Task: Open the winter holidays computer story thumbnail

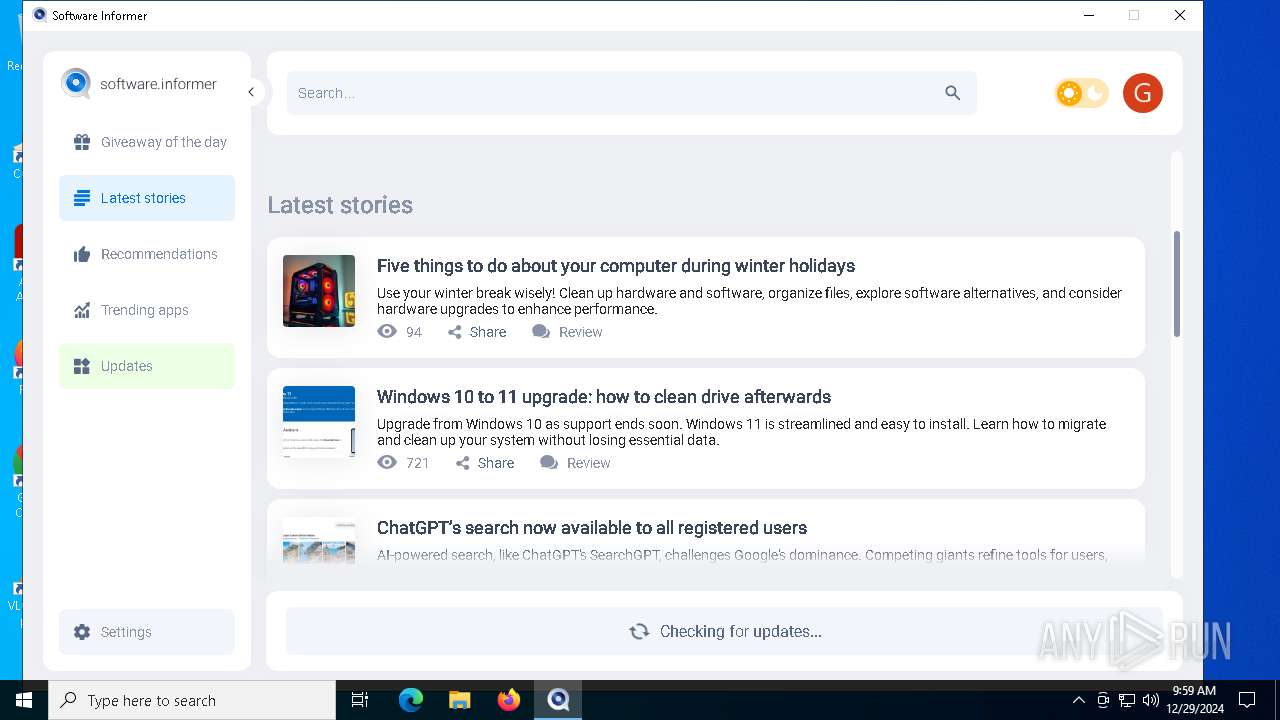Action: [x=319, y=291]
